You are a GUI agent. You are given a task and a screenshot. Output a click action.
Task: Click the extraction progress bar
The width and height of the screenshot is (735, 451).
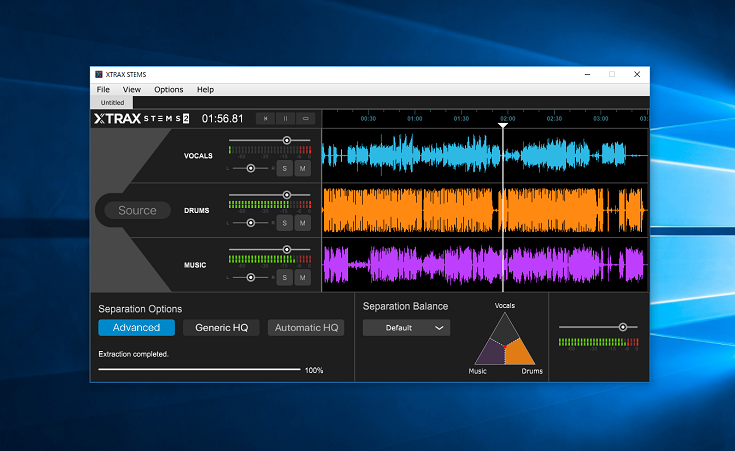[199, 369]
